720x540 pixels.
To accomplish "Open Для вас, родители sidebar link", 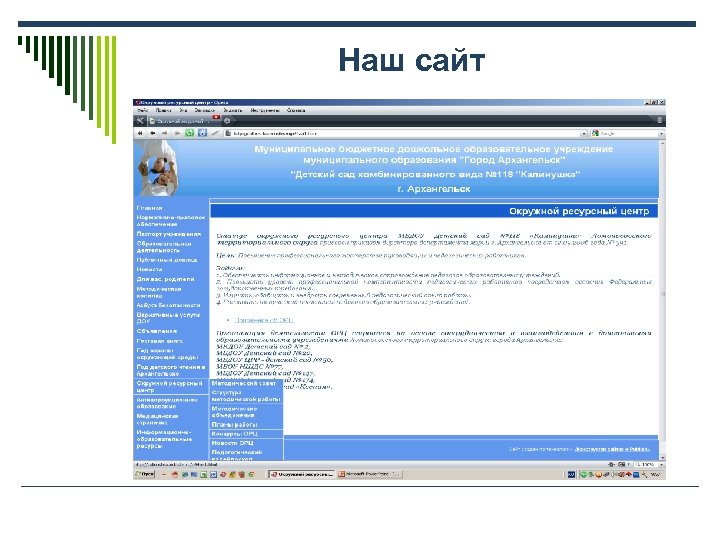I will pos(165,279).
